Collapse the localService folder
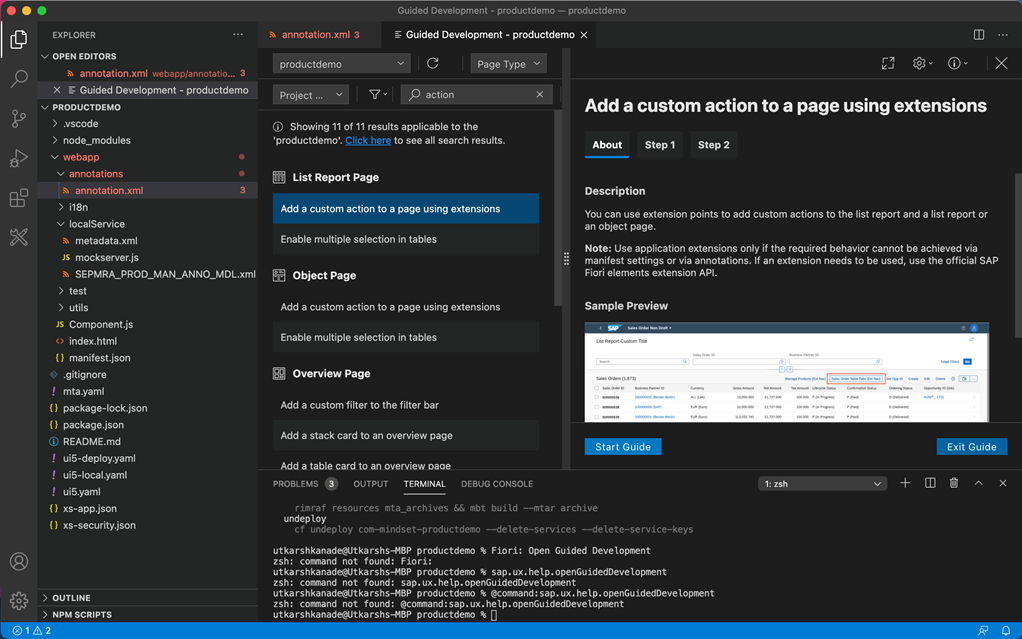 (96, 224)
